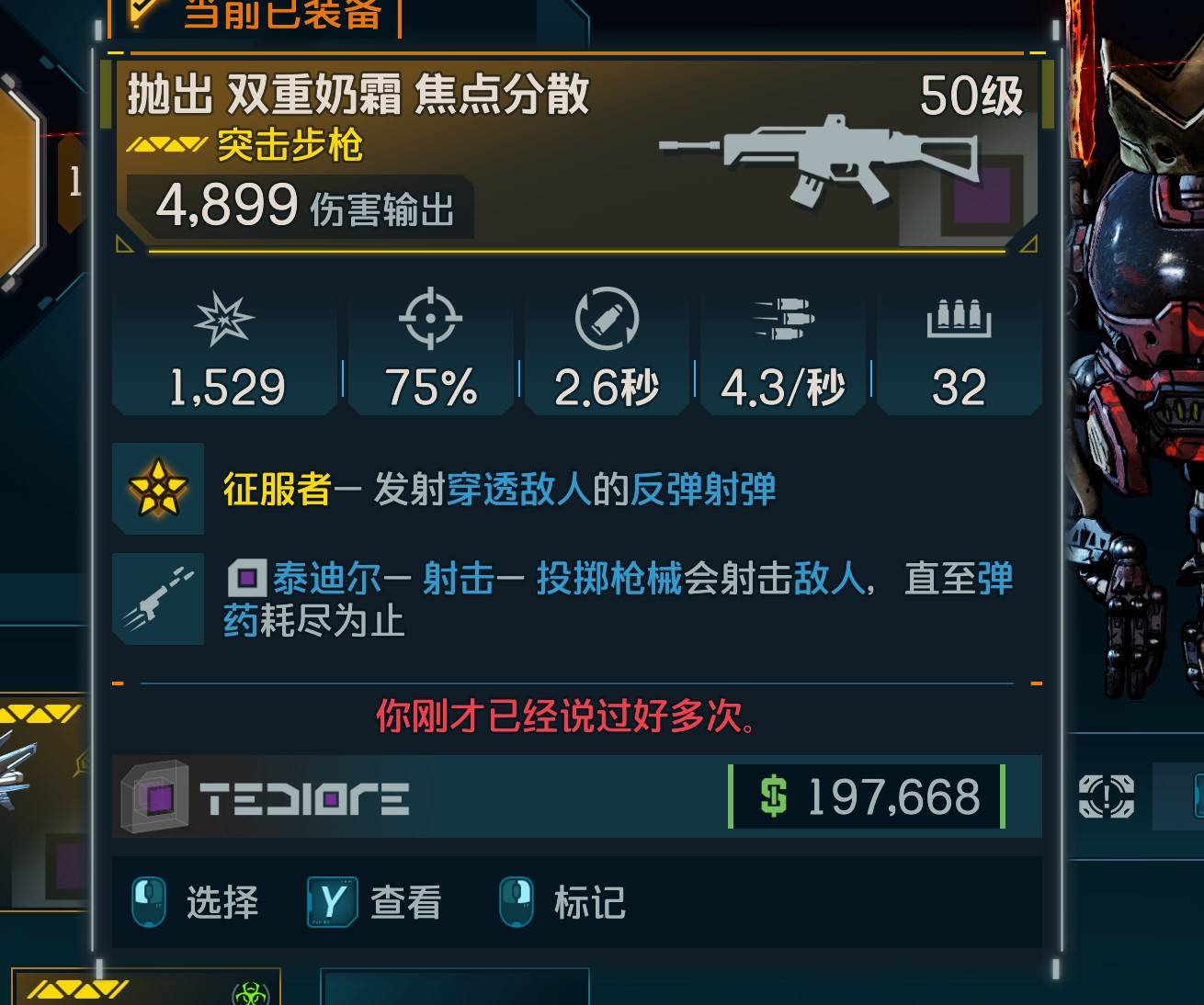Click the yellow rarity chevrons beside 突击步枪
The width and height of the screenshot is (1204, 1005).
coord(166,145)
